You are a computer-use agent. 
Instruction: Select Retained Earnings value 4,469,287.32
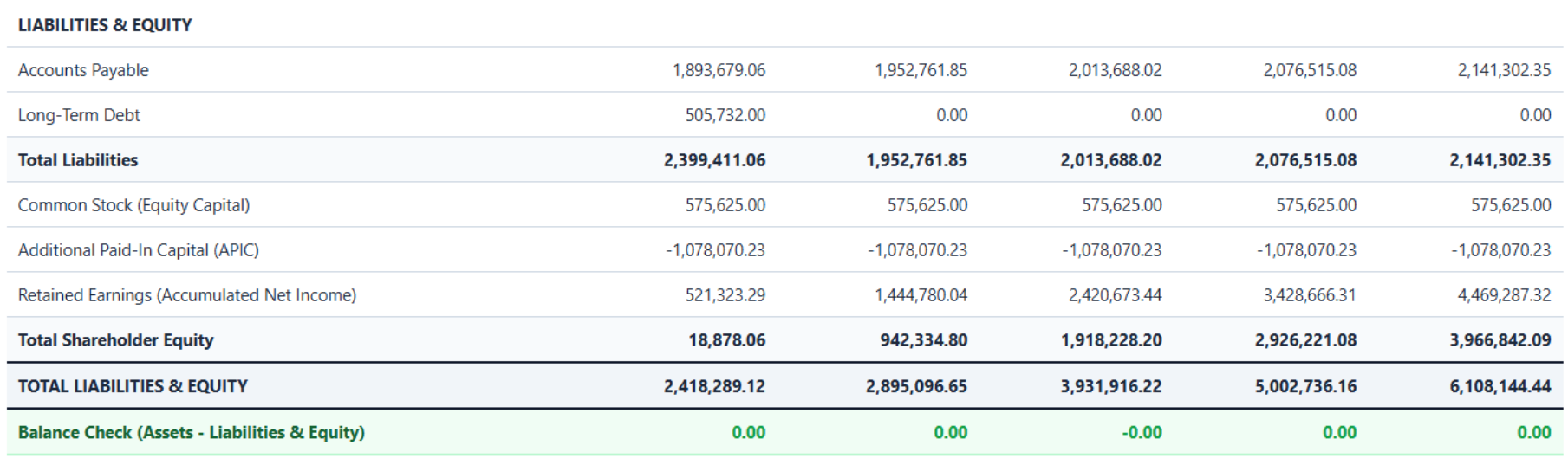tap(1504, 295)
